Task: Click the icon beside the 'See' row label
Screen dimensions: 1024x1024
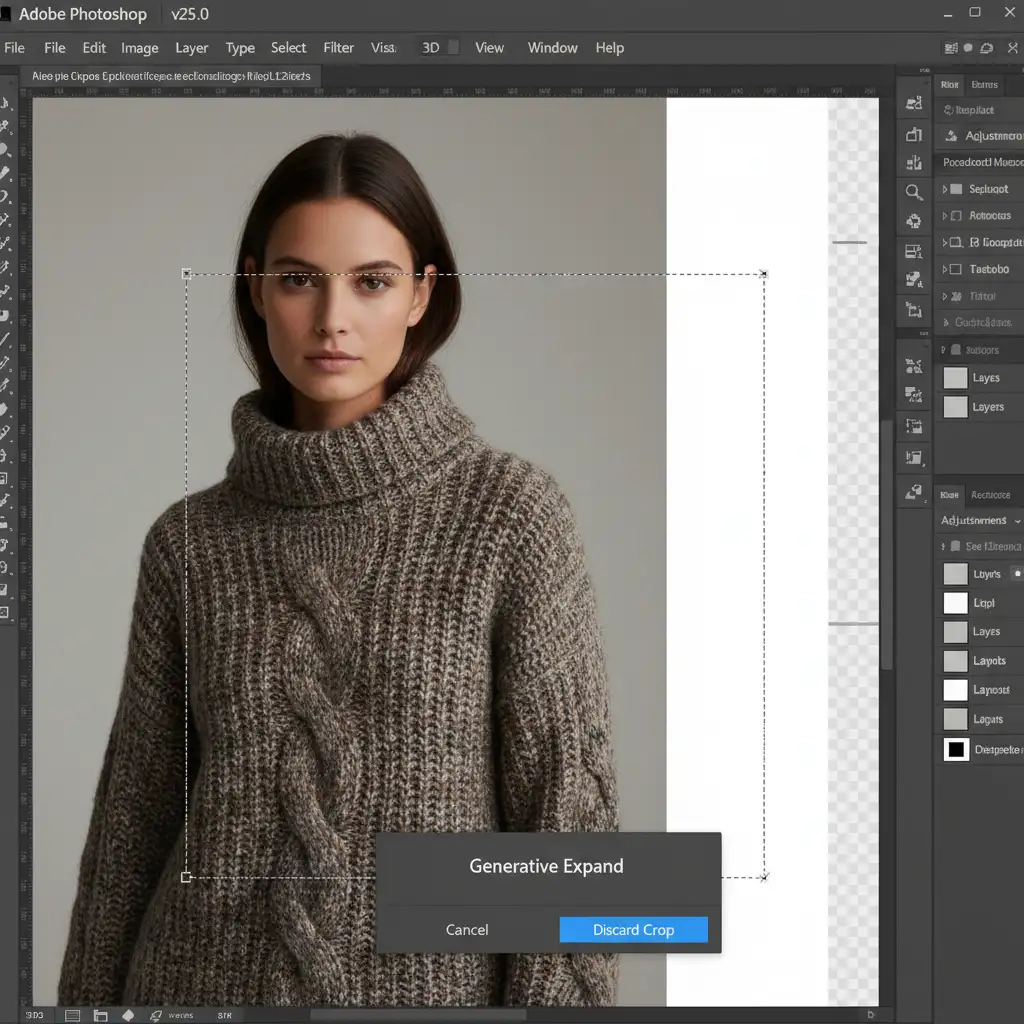Action: click(955, 546)
